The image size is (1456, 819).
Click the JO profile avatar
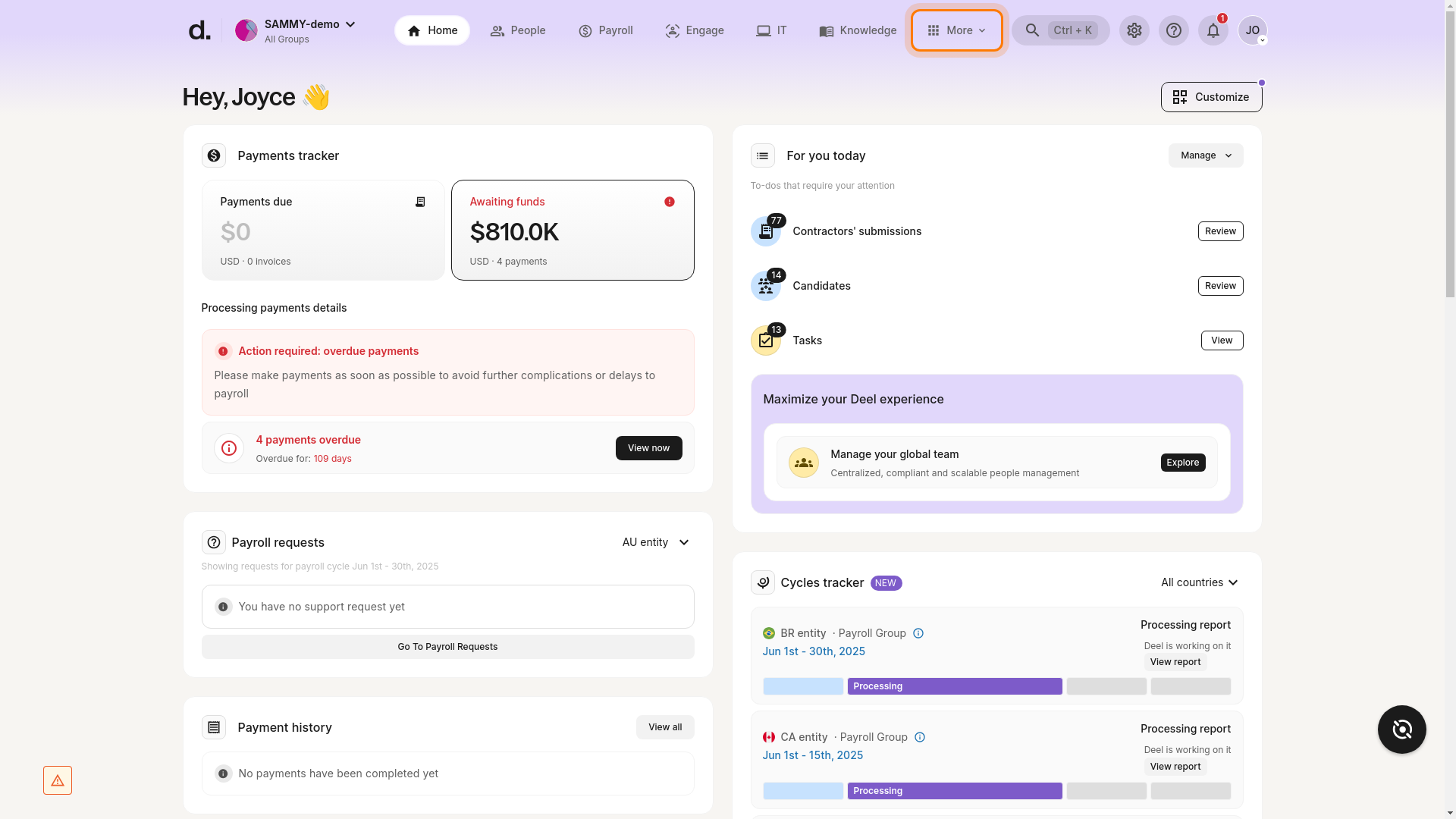coord(1253,30)
